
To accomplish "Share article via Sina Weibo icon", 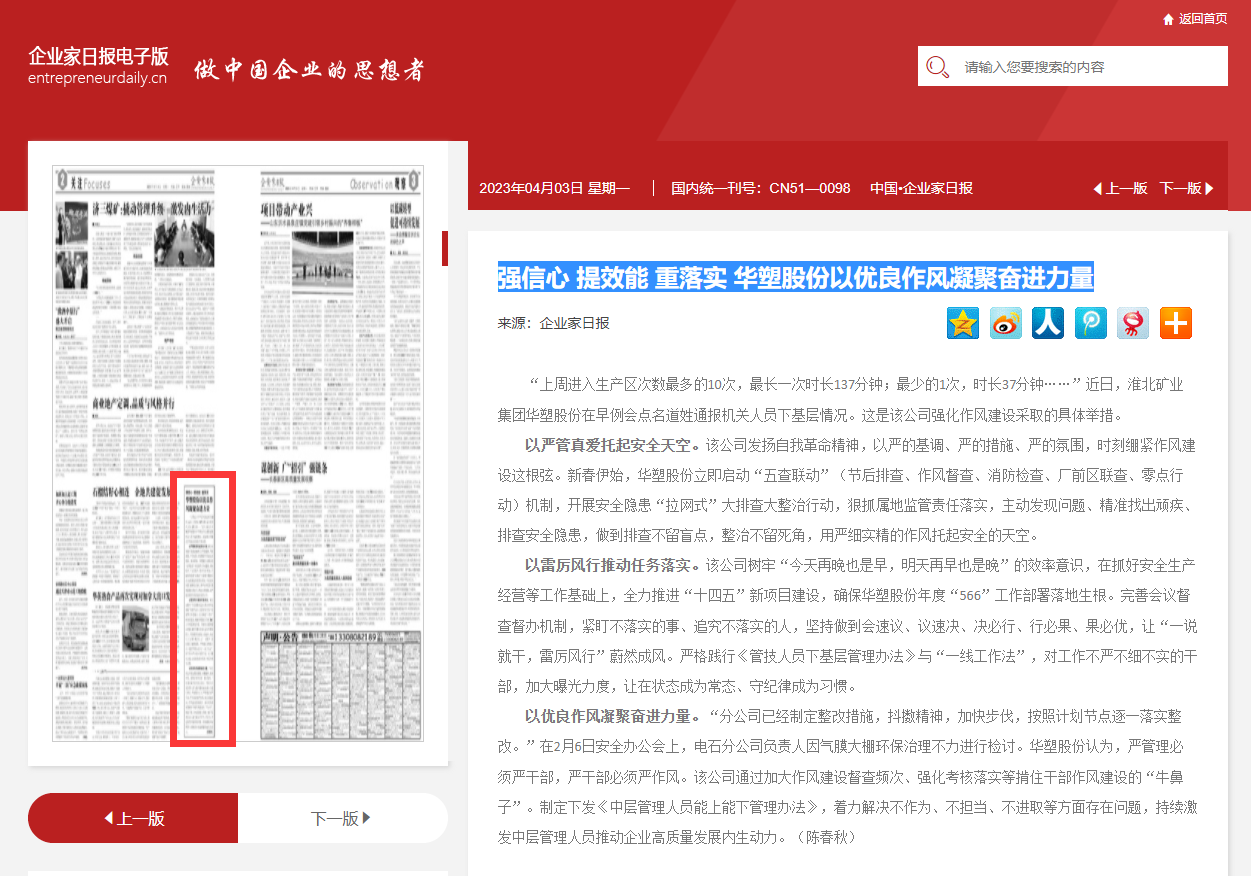I will [x=1006, y=323].
